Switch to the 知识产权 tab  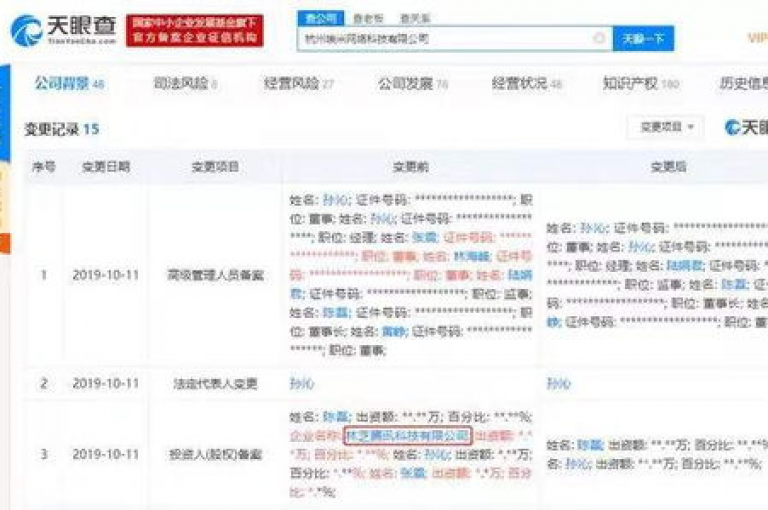tap(640, 84)
